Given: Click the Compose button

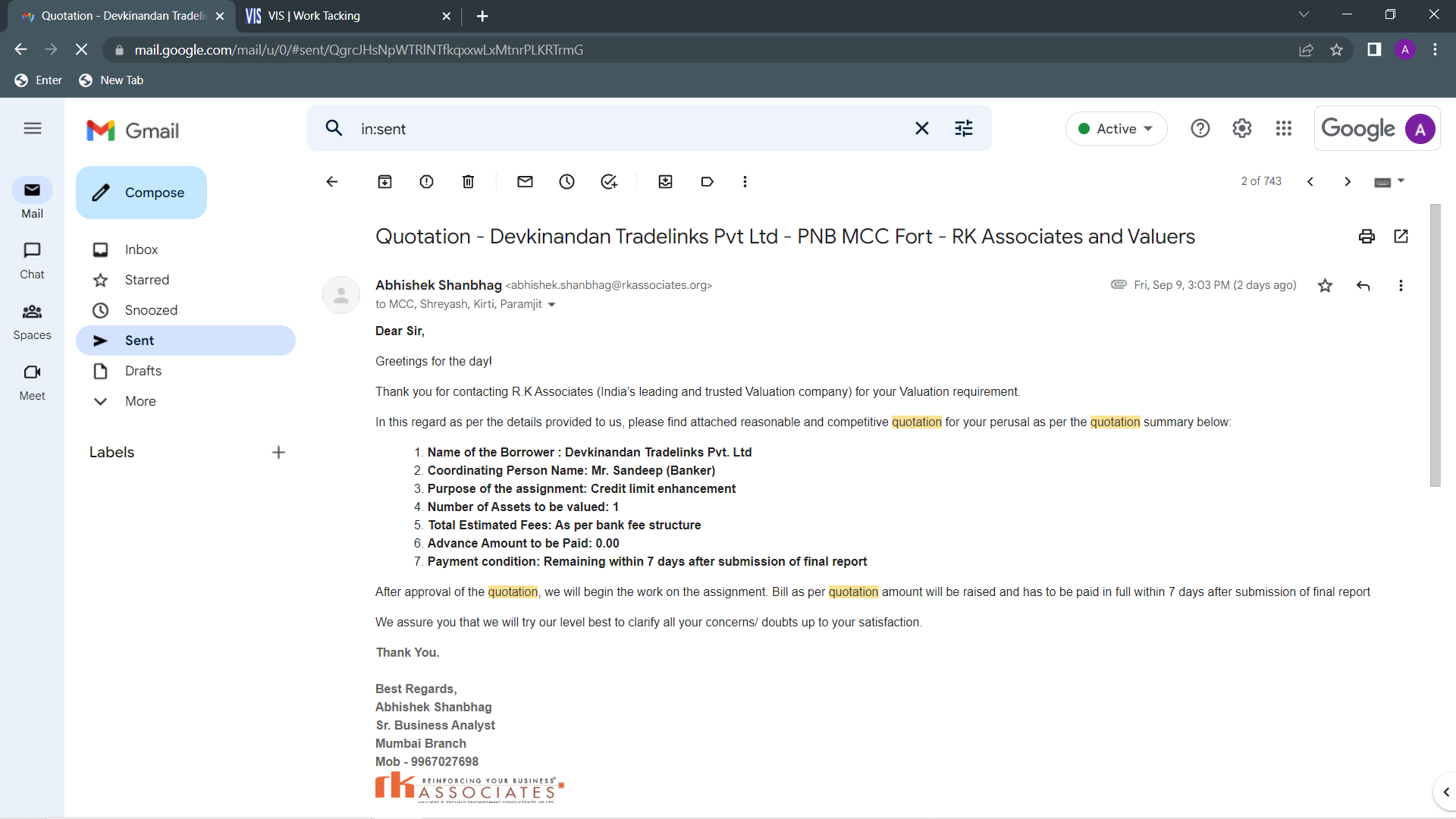Looking at the screenshot, I should point(141,193).
